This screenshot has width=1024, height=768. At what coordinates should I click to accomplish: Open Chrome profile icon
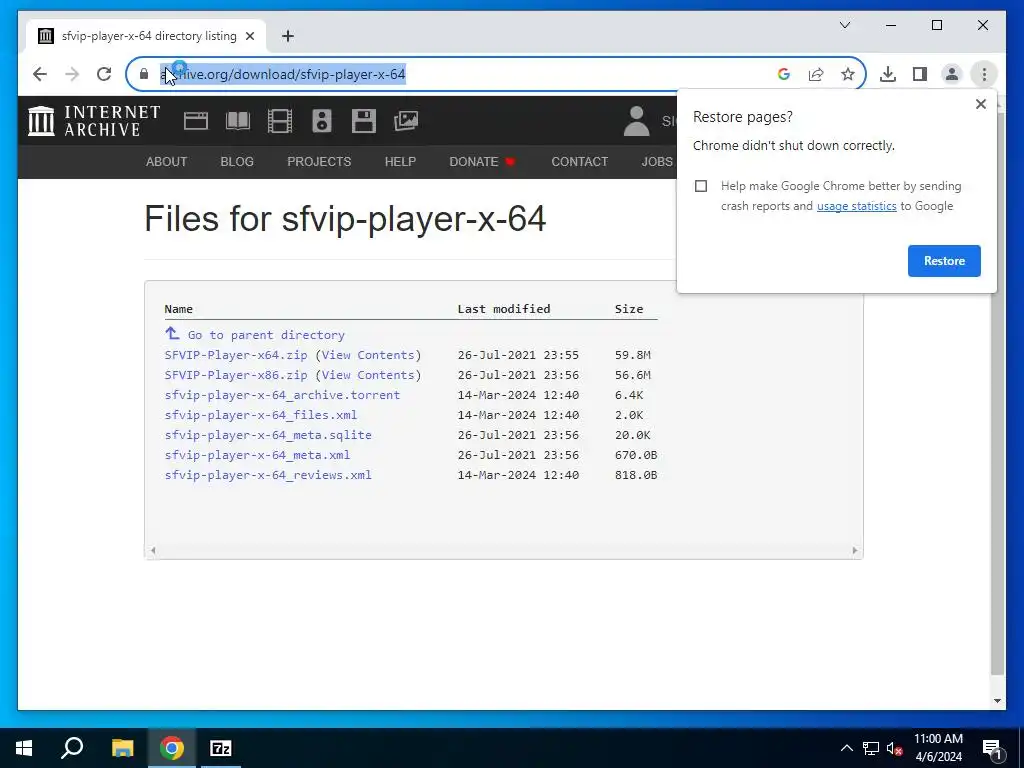(952, 74)
